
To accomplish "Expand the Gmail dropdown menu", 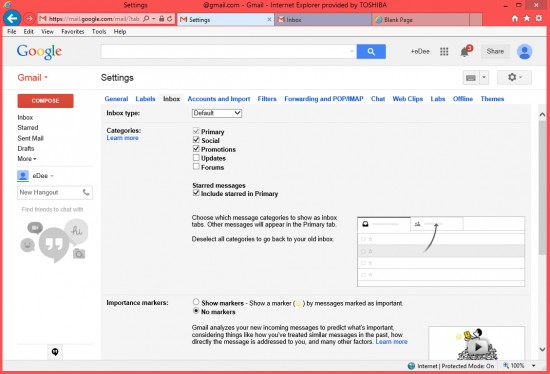I will 32,78.
